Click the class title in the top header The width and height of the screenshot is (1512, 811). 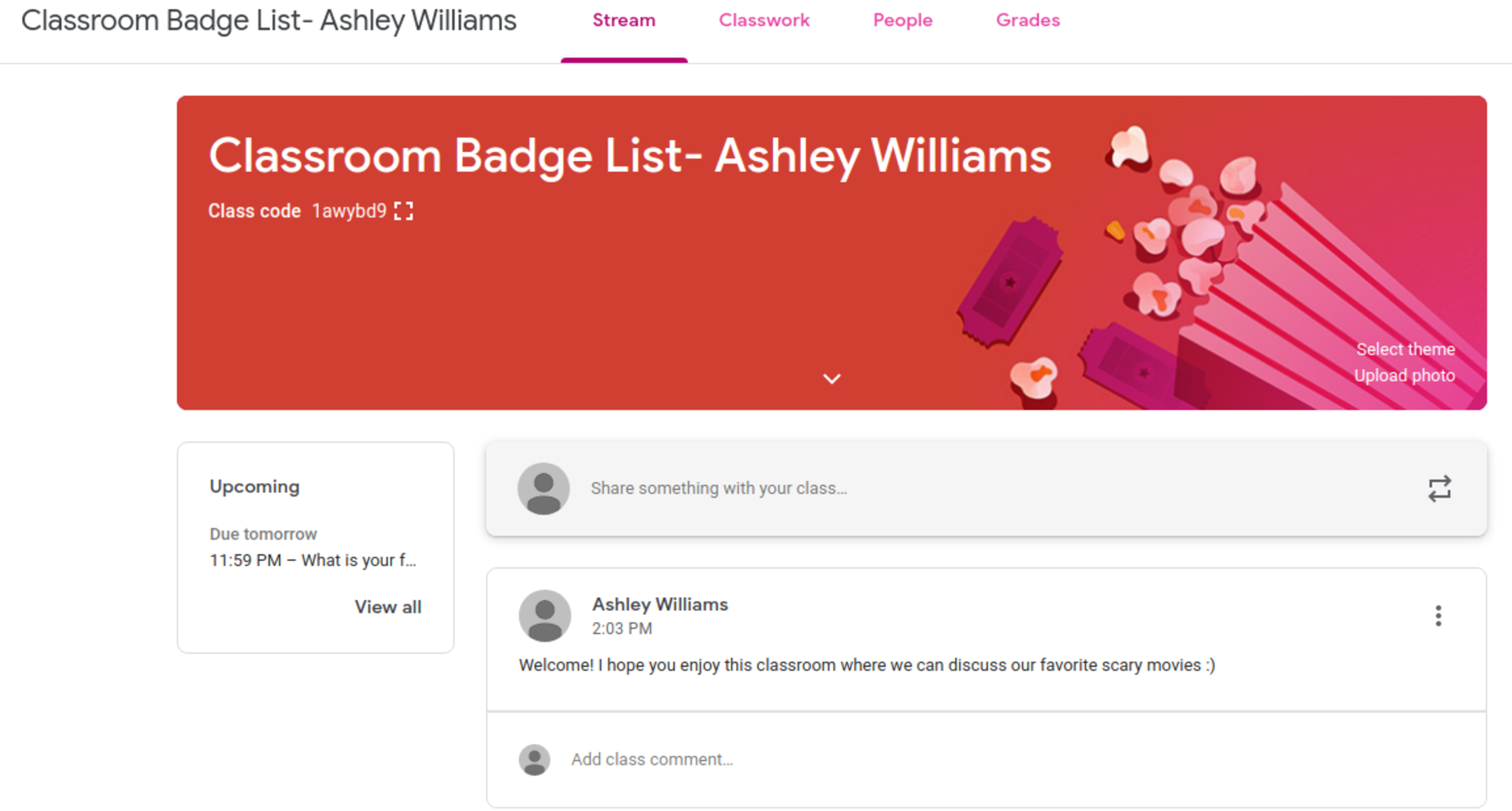pos(269,21)
